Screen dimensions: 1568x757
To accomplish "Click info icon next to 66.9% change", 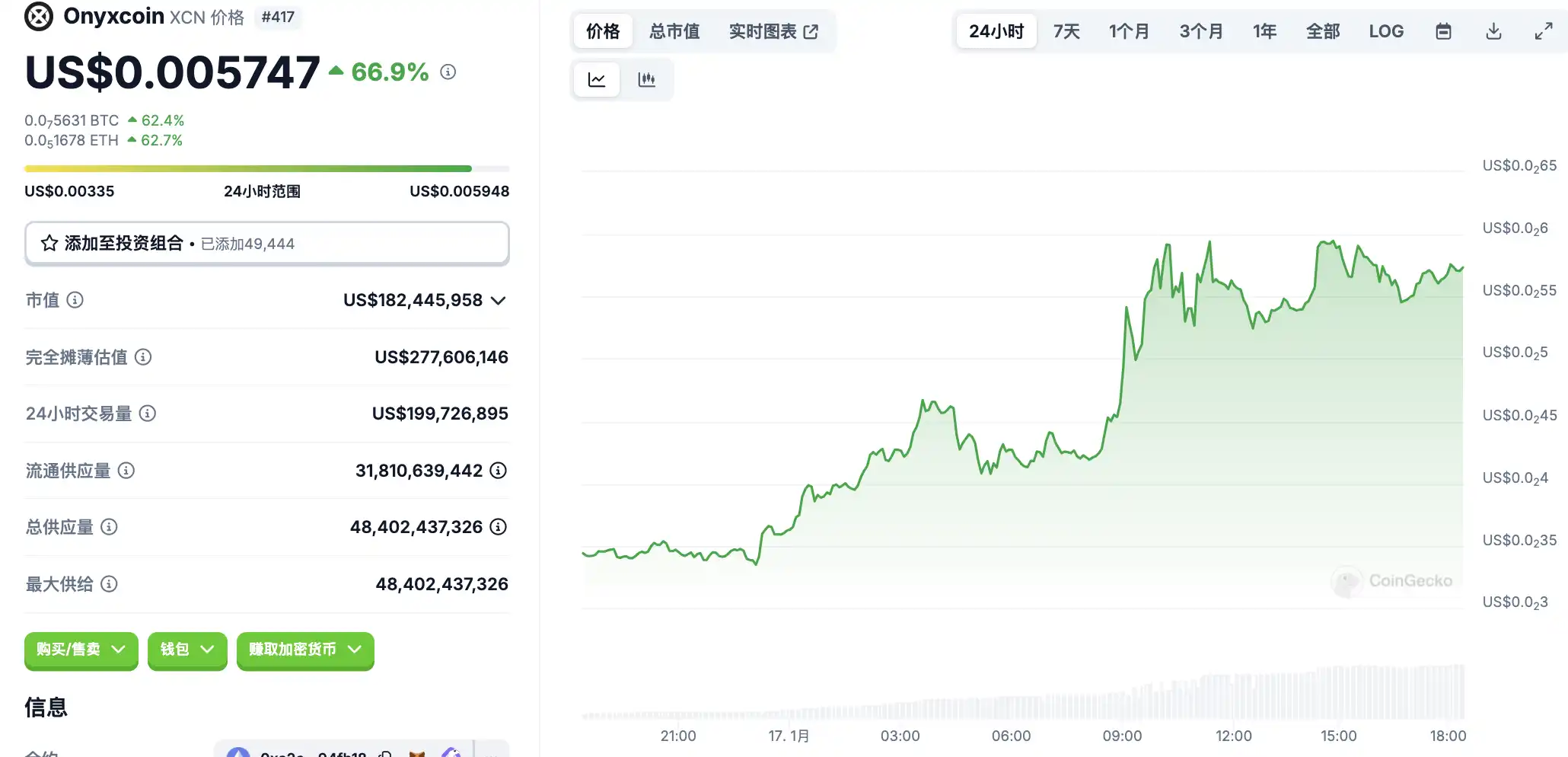I will pos(448,72).
